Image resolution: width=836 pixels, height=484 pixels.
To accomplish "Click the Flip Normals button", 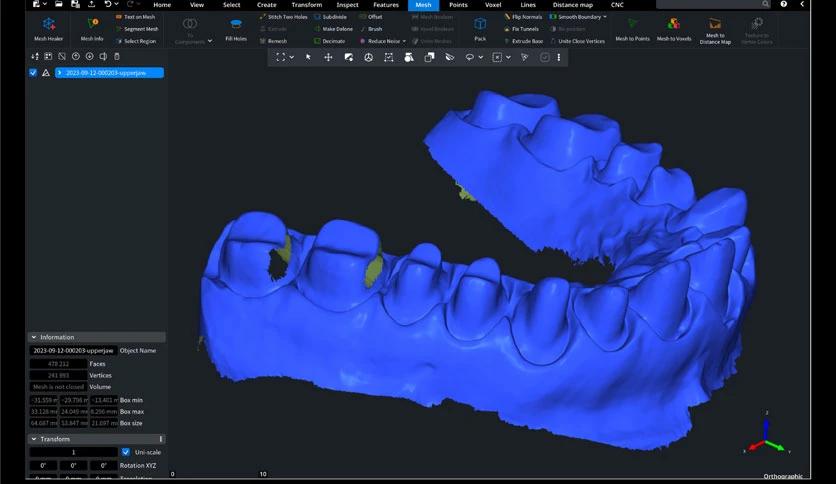I will (x=523, y=17).
